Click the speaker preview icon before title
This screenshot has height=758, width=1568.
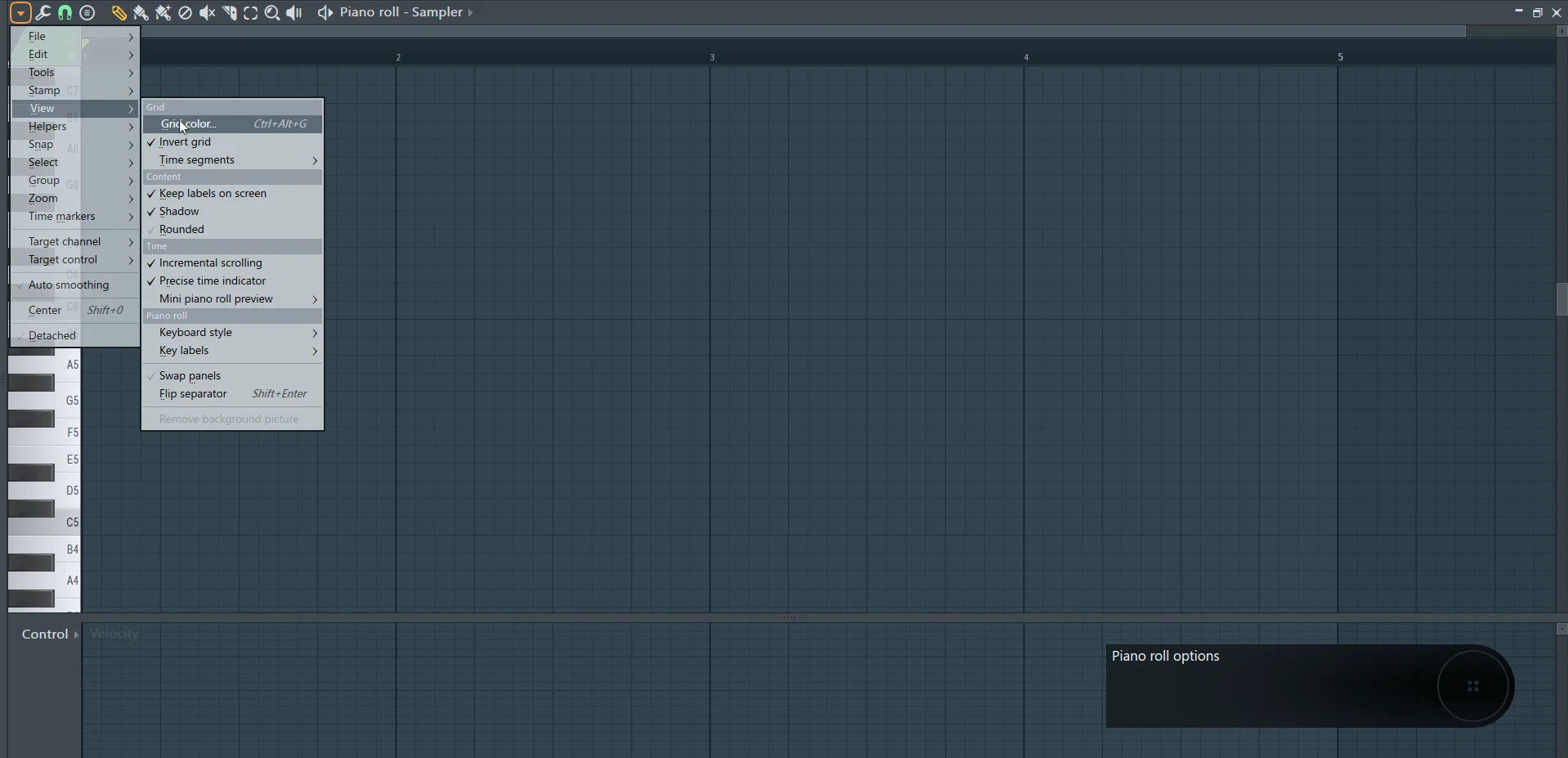pyautogui.click(x=325, y=12)
